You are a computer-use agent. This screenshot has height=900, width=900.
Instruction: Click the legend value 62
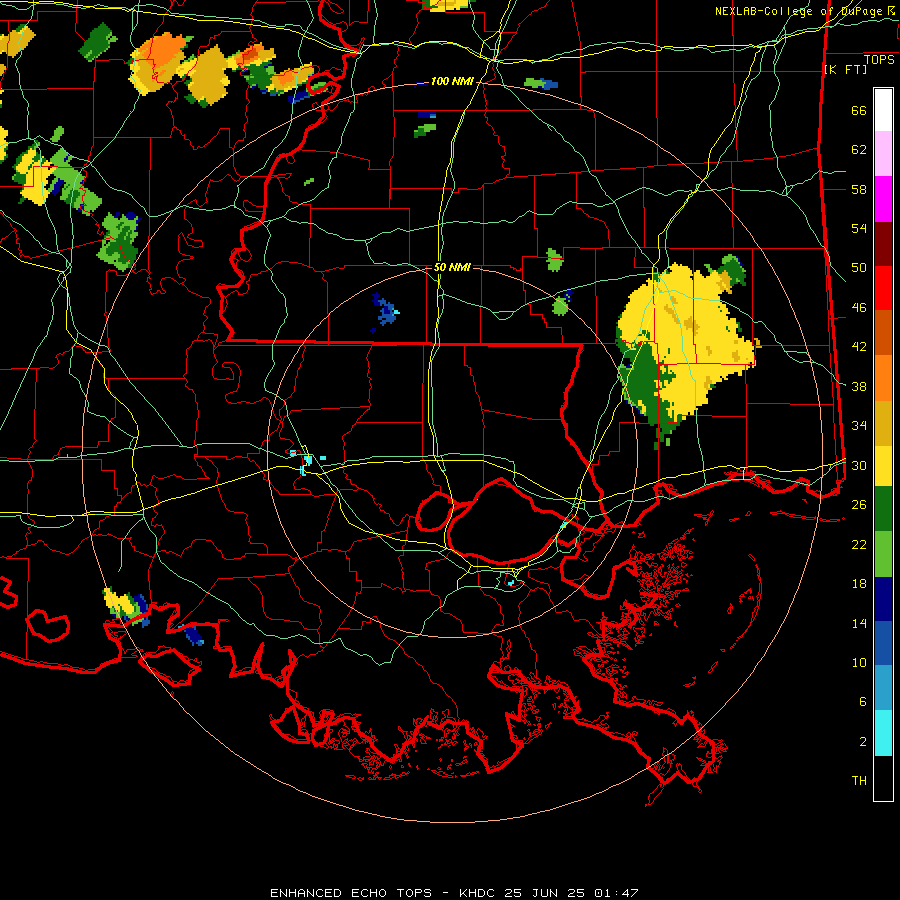(x=859, y=150)
